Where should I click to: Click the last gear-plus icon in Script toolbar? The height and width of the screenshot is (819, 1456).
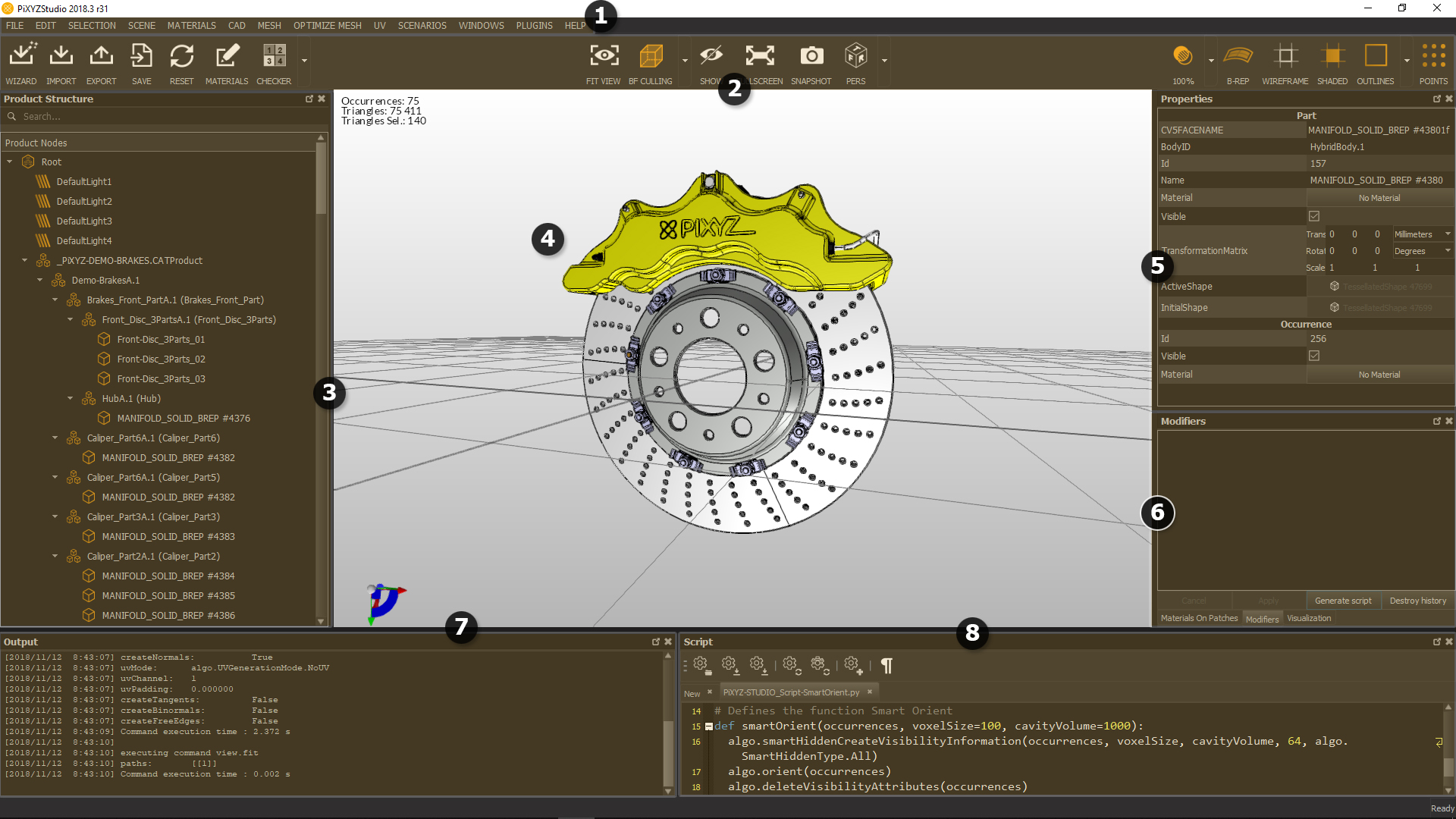pyautogui.click(x=853, y=666)
